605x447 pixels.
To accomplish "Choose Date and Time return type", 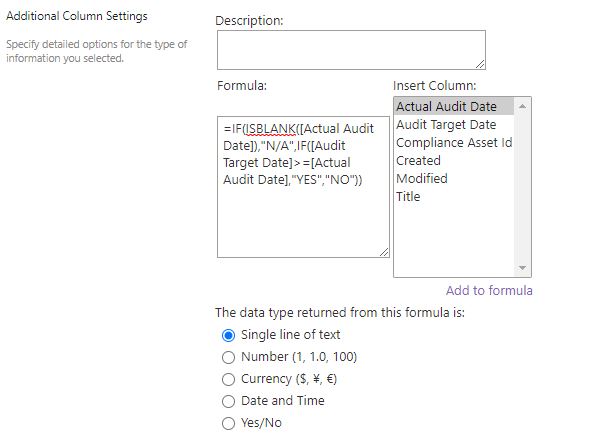I will click(228, 401).
